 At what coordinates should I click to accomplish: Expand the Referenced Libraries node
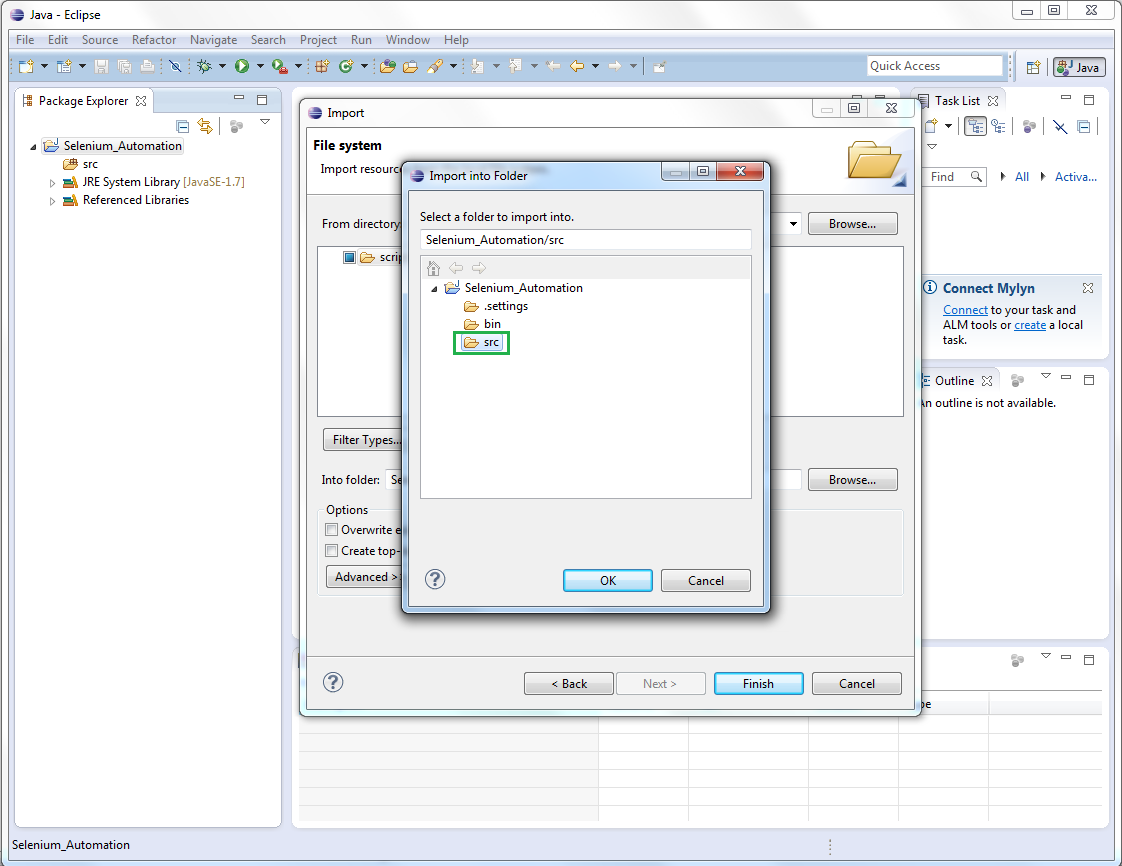[52, 201]
